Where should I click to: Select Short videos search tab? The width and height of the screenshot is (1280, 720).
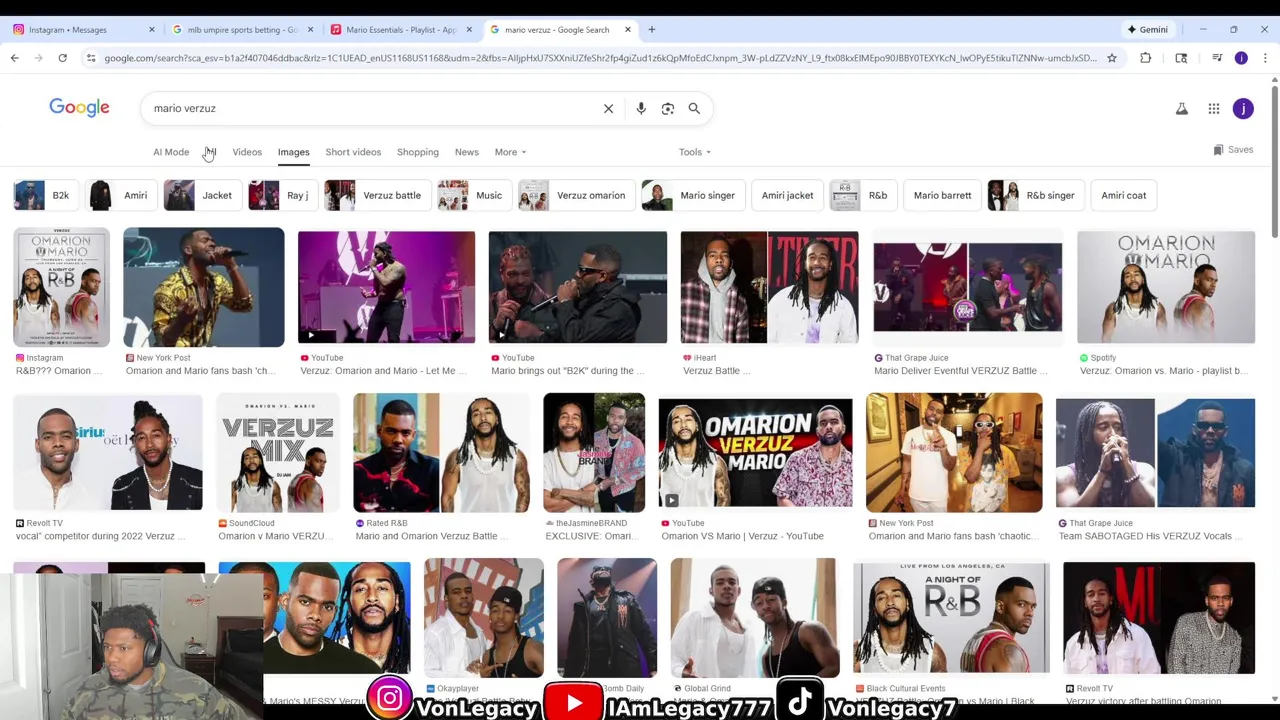(x=353, y=152)
